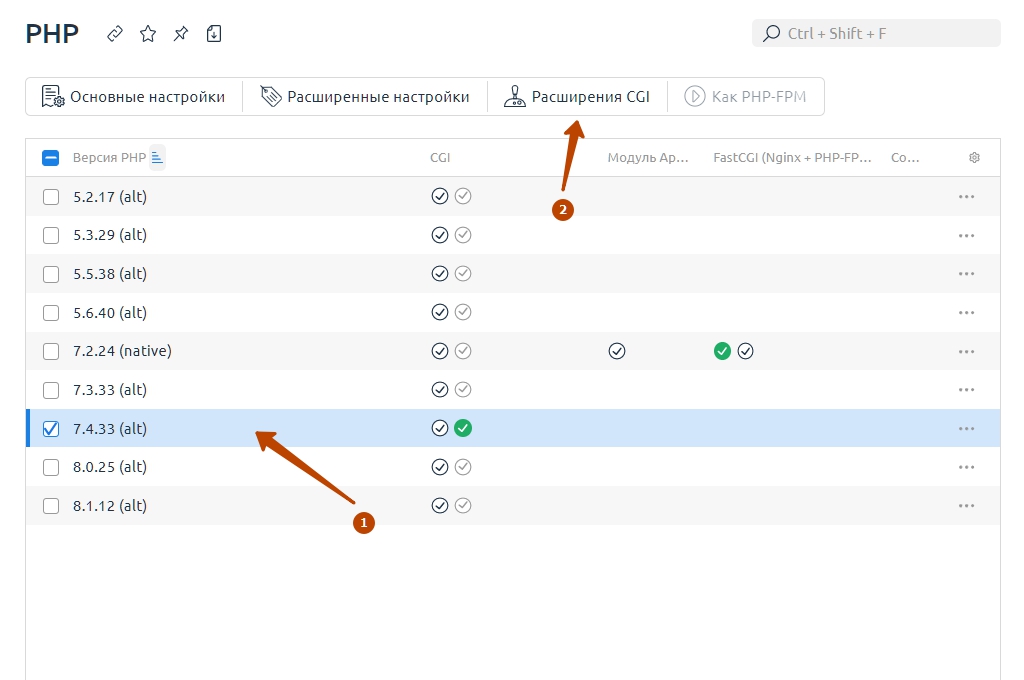Viewport: 1024px width, 680px height.
Task: Check the 8.1.12 (alt) row checkbox
Action: point(51,506)
